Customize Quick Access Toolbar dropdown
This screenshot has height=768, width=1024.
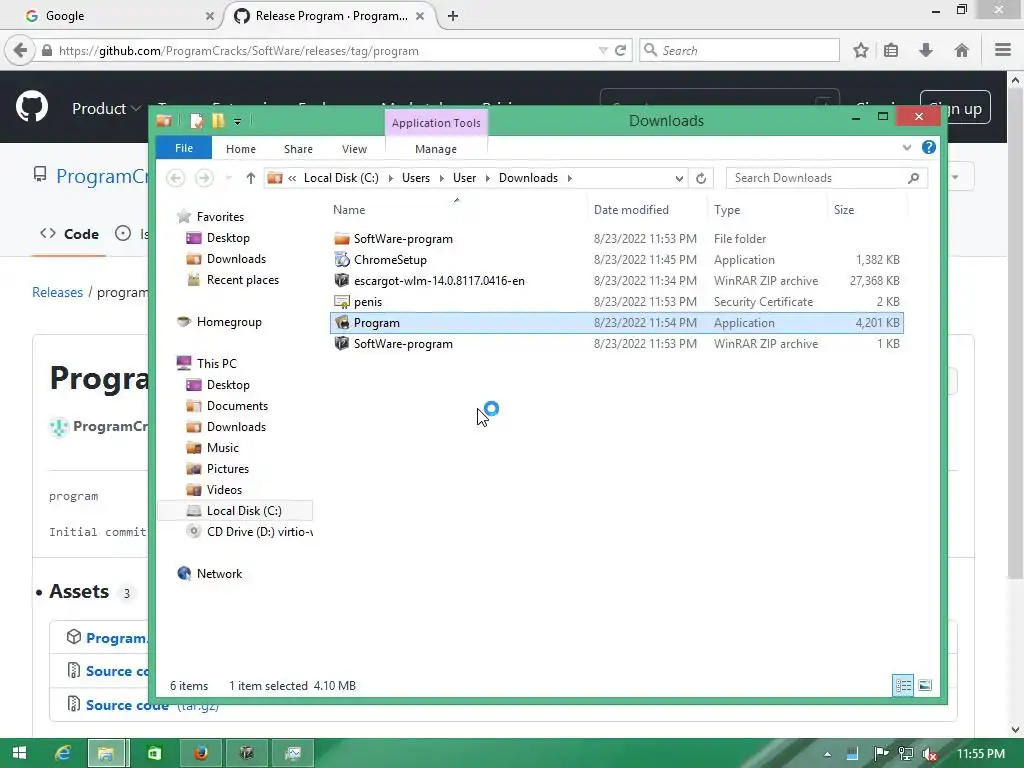[x=237, y=121]
